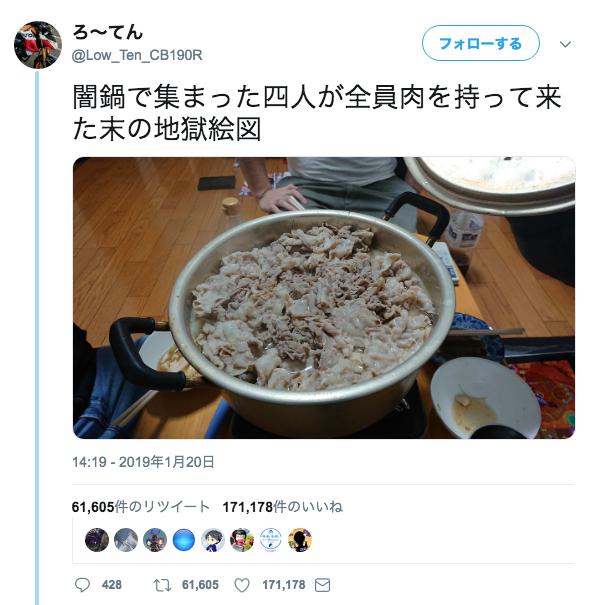
Task: Click the retweet arrows icon
Action: tap(162, 585)
